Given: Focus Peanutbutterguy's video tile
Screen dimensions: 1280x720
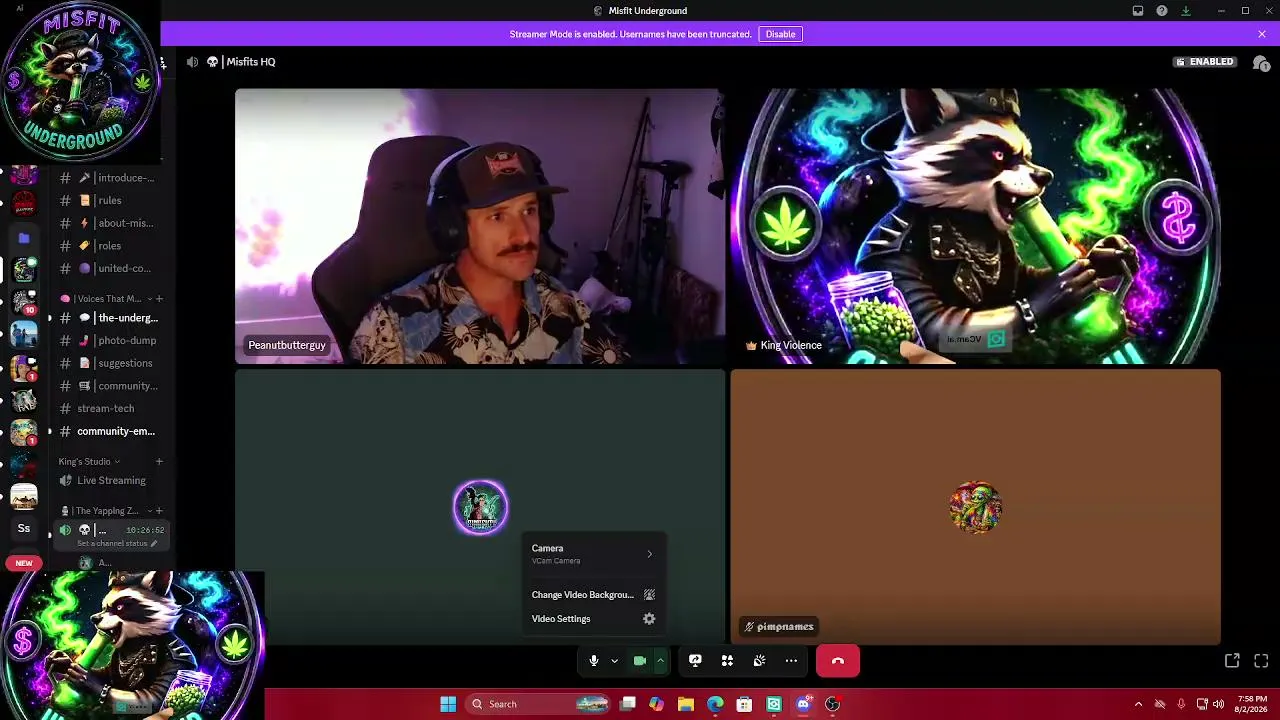Looking at the screenshot, I should pyautogui.click(x=480, y=226).
